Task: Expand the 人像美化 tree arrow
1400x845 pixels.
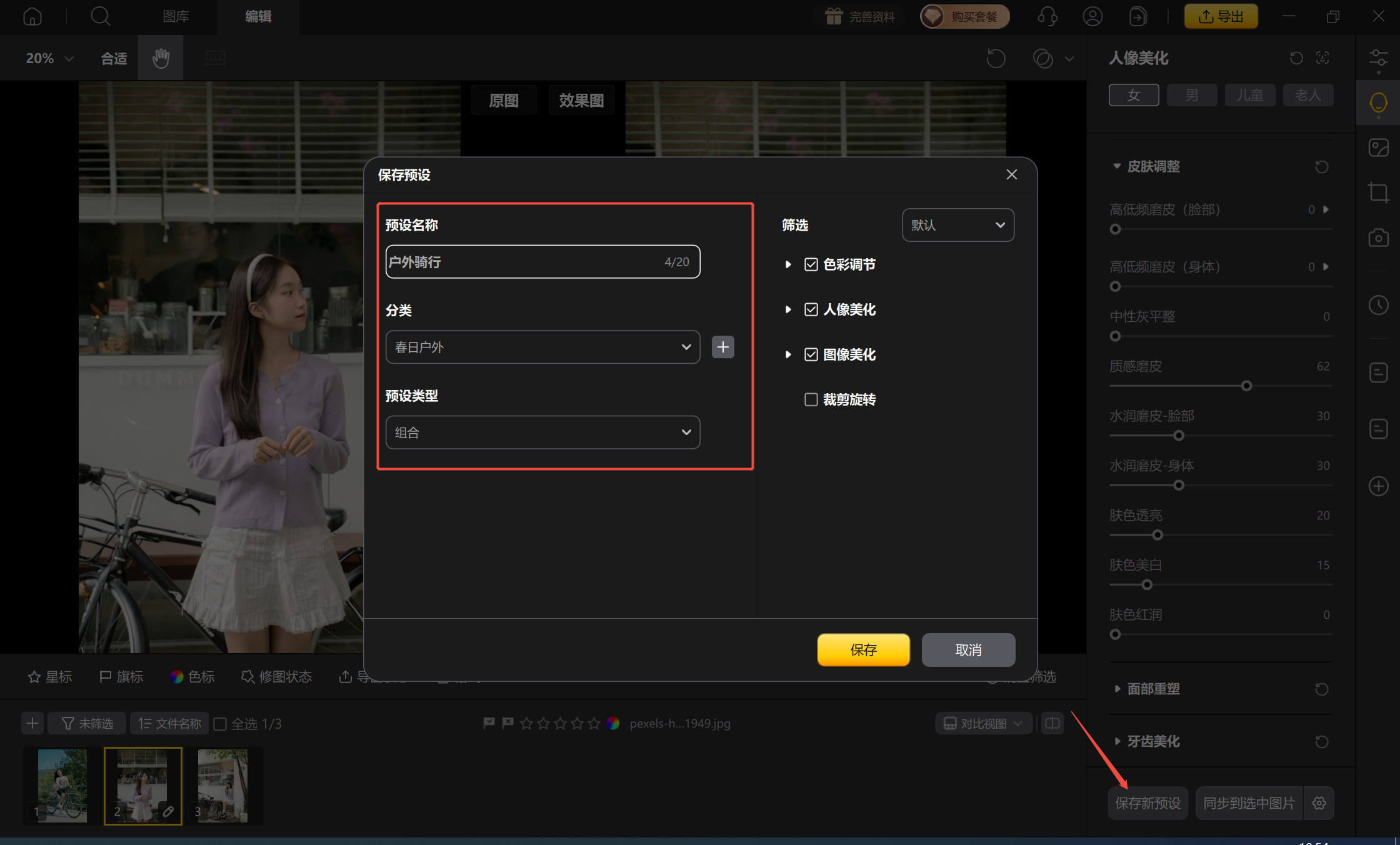Action: coord(788,309)
